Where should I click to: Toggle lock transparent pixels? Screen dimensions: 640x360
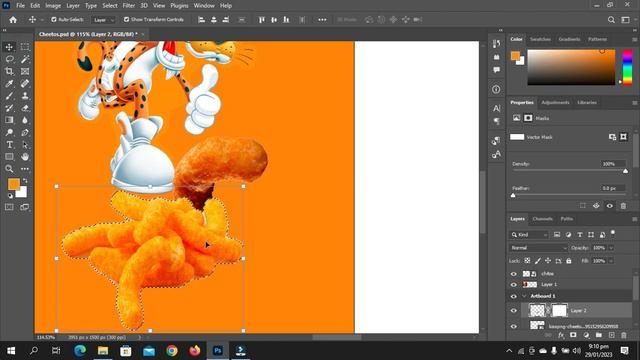pos(527,261)
